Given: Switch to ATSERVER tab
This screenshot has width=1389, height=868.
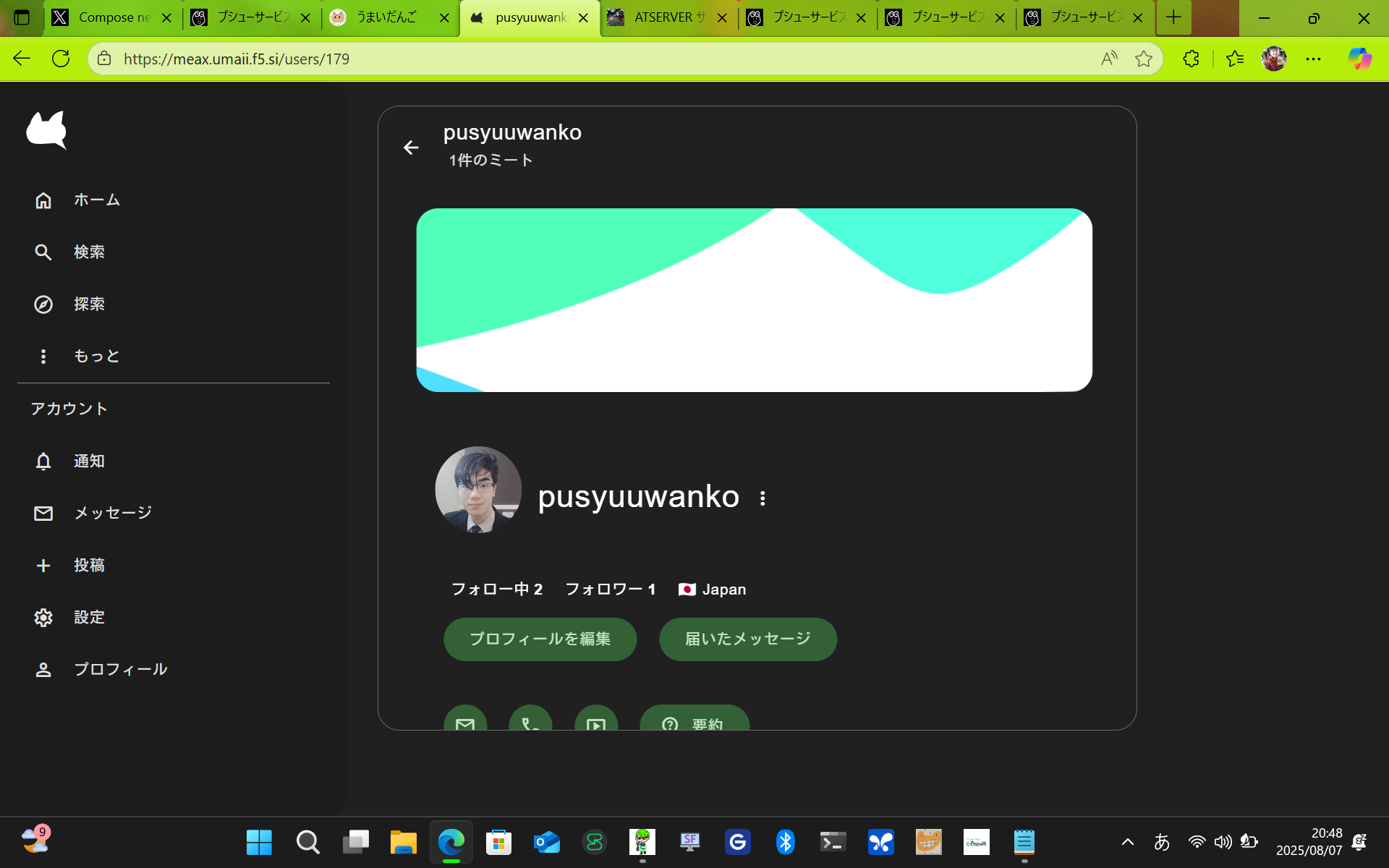Looking at the screenshot, I should [x=668, y=17].
